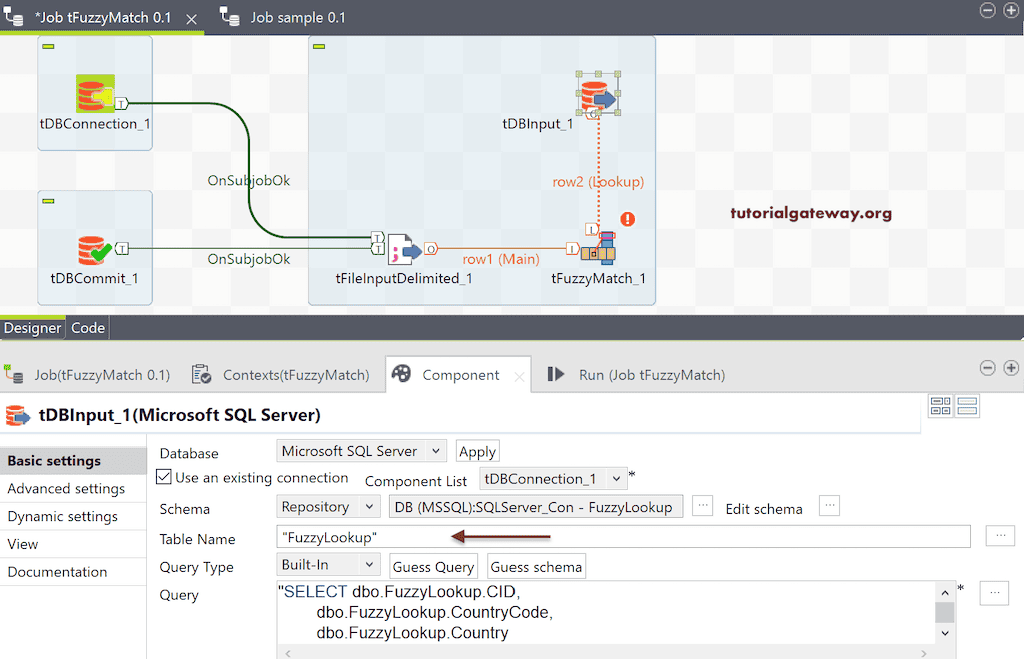1024x659 pixels.
Task: Click the Guess Query button
Action: [x=433, y=566]
